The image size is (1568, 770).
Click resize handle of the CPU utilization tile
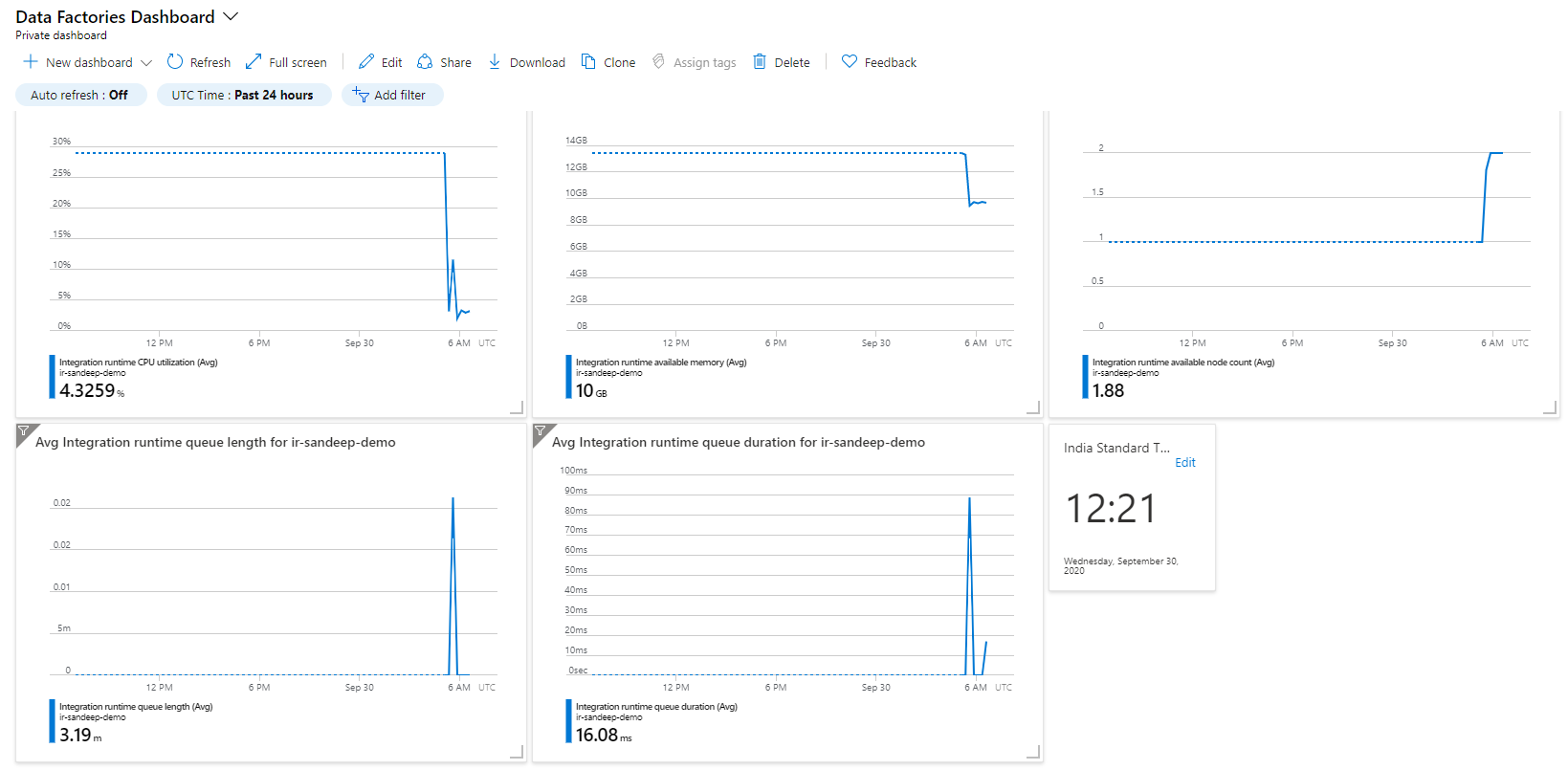coord(517,407)
